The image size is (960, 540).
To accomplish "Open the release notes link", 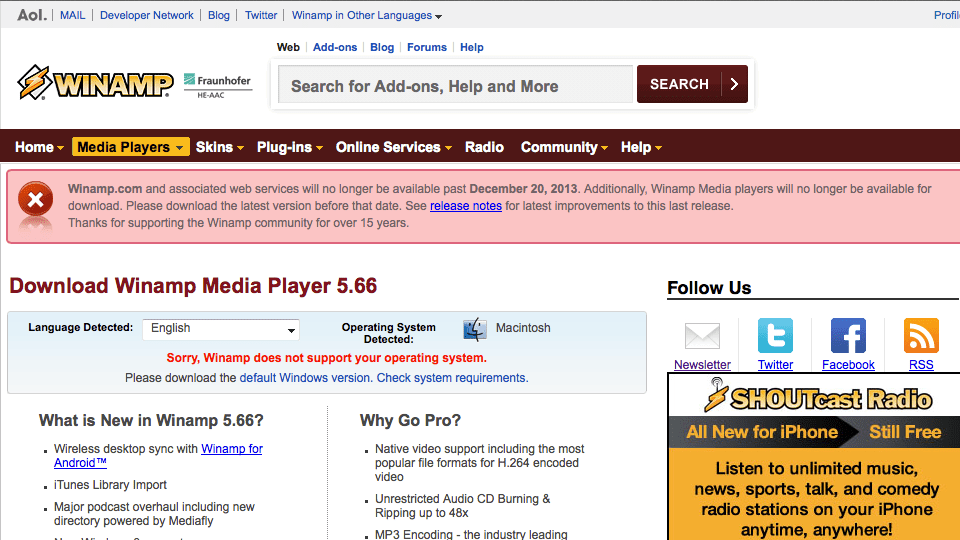I will (466, 206).
